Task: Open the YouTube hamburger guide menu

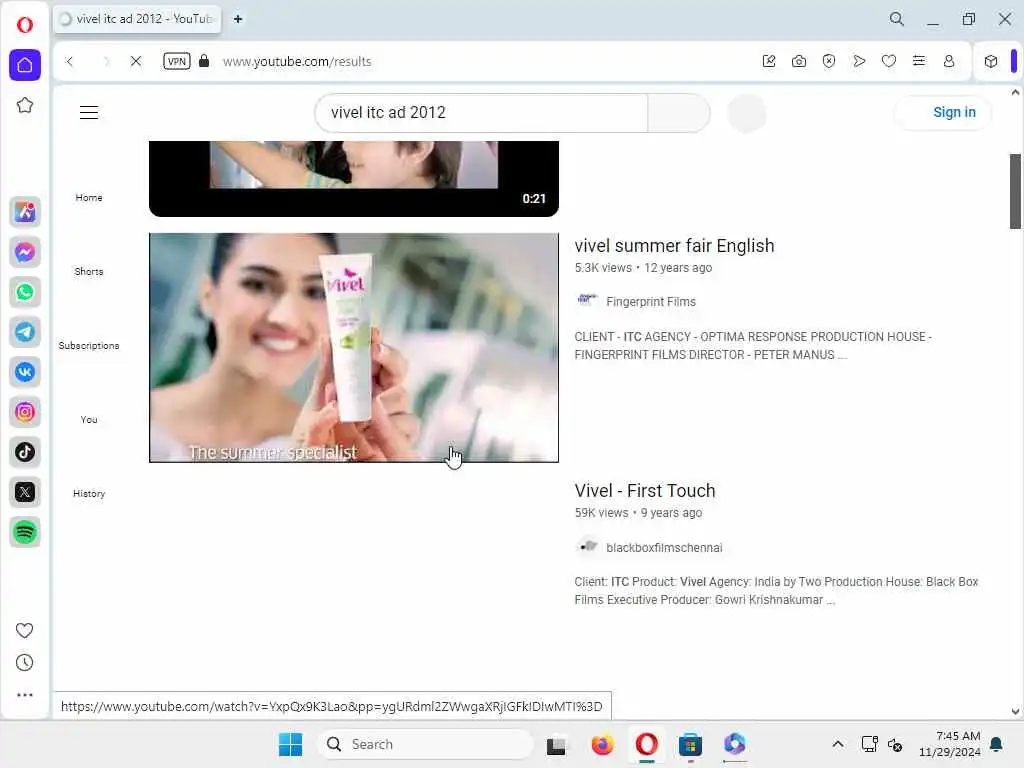Action: click(89, 112)
